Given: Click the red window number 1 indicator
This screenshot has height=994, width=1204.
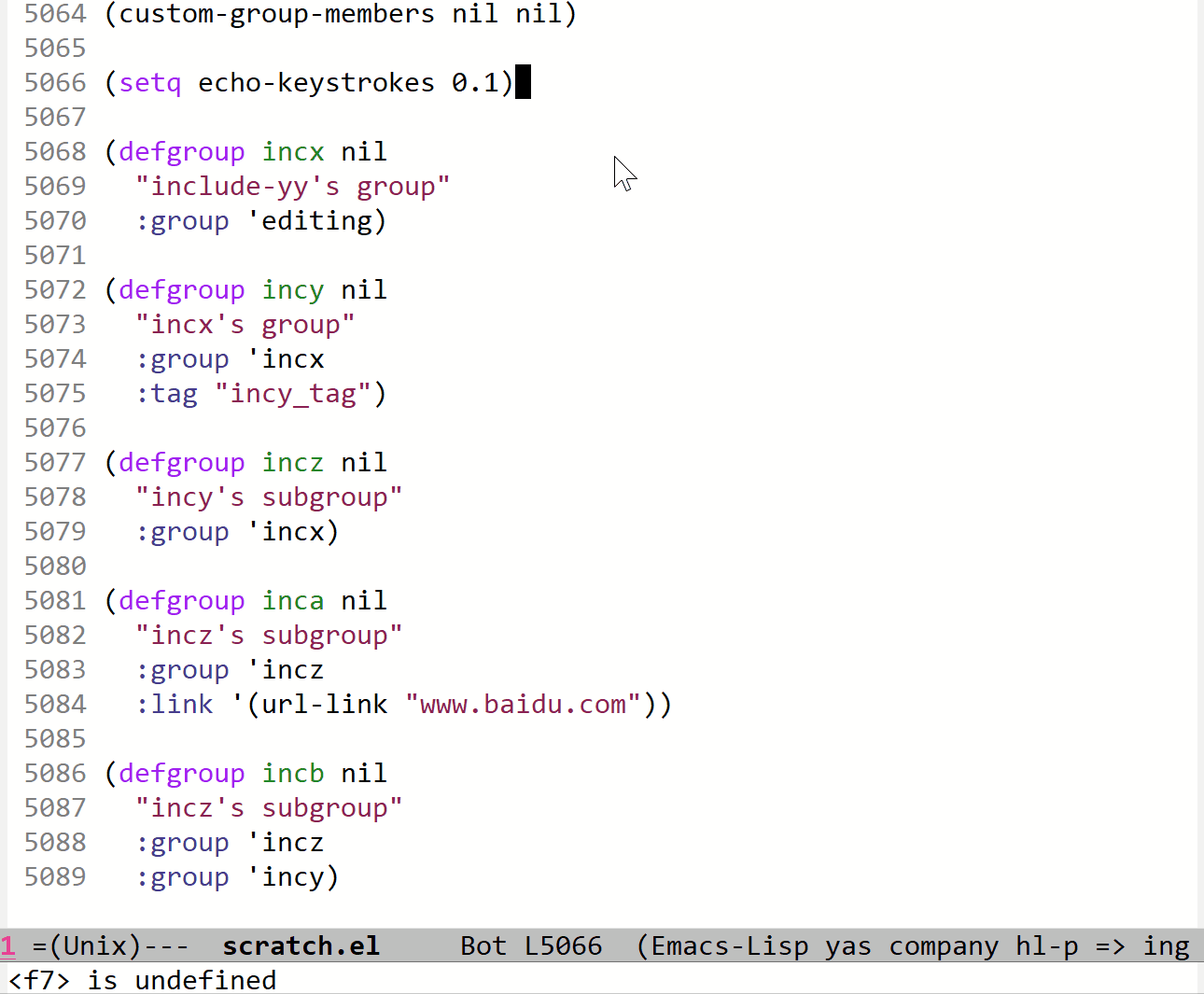Looking at the screenshot, I should (8, 945).
